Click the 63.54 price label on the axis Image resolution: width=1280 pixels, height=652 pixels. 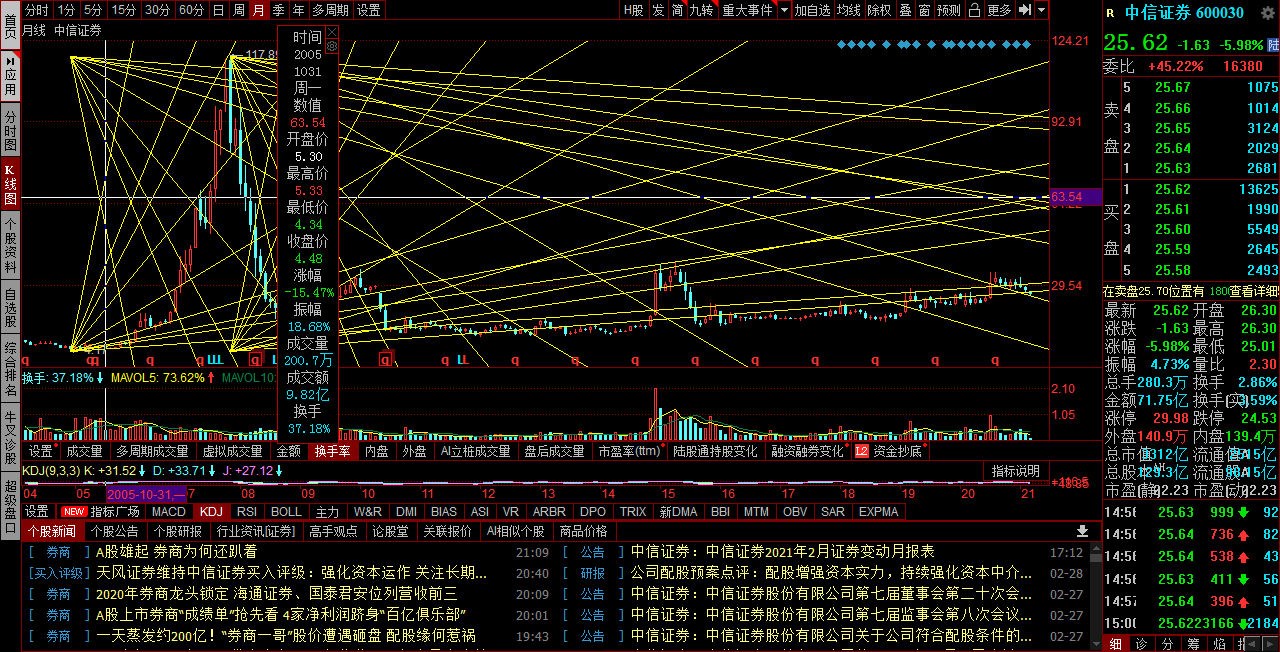[1074, 197]
